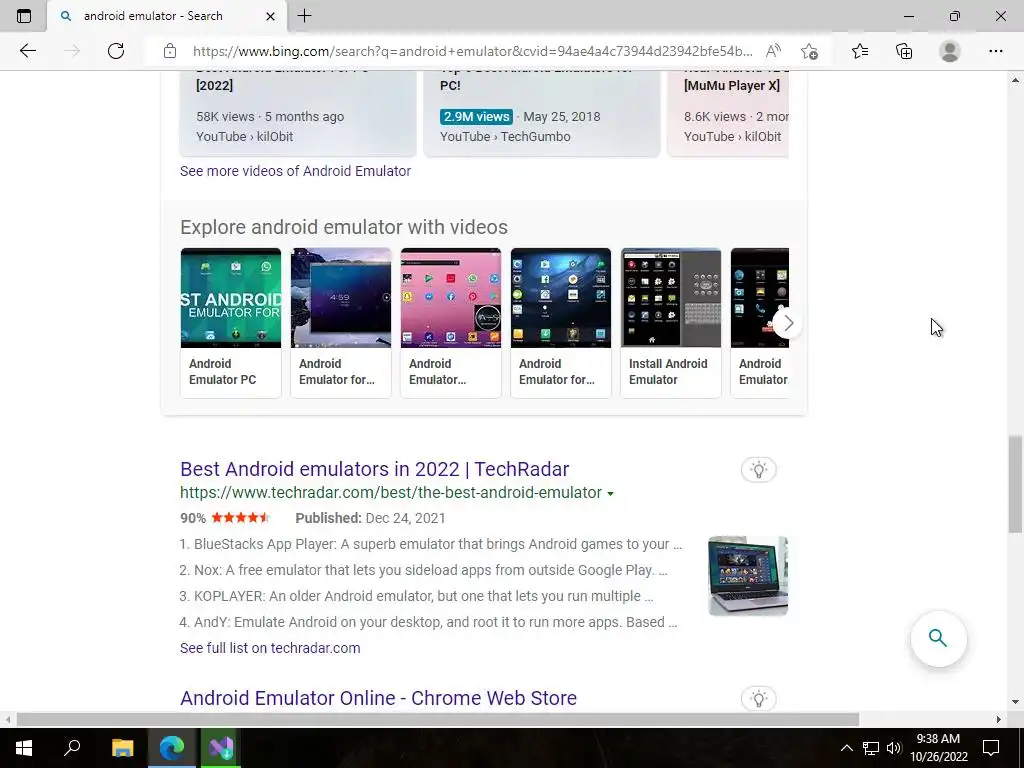
Task: Close the android emulator search tab
Action: pyautogui.click(x=270, y=16)
